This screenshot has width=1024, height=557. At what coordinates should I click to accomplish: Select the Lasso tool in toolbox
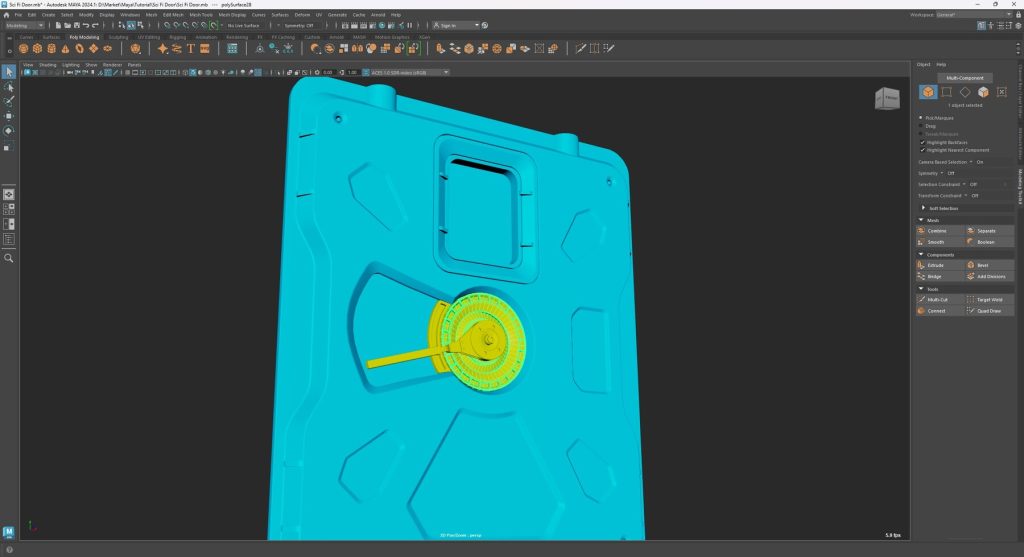click(x=8, y=87)
